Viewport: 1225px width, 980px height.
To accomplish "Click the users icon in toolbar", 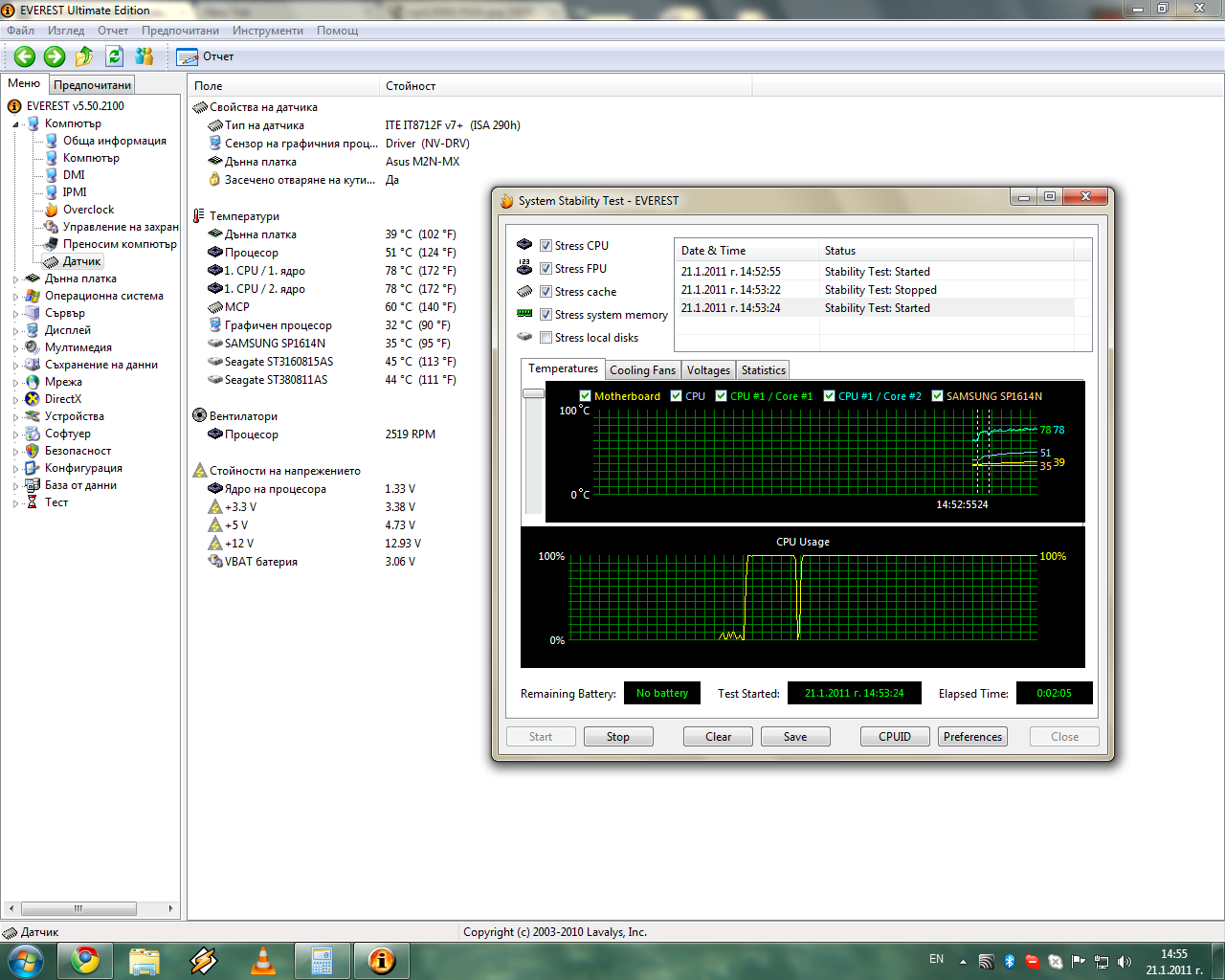I will coord(145,57).
